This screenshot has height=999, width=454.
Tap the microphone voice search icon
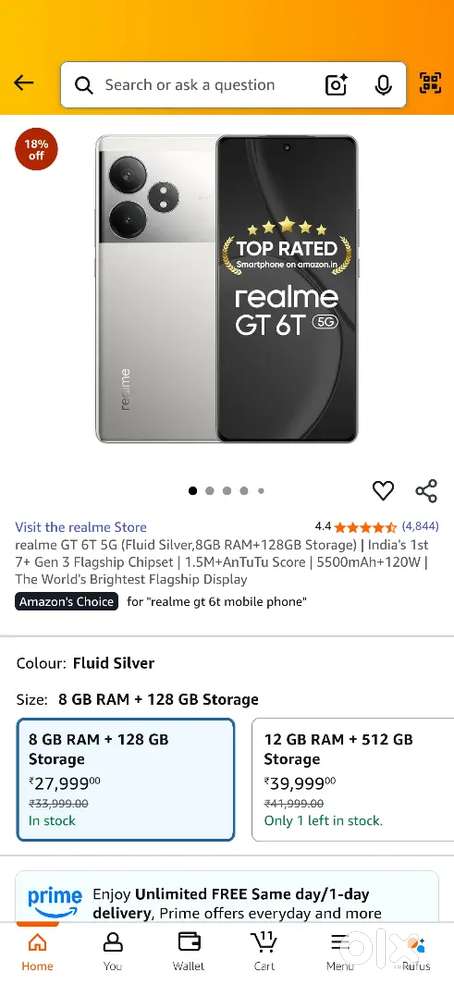(383, 85)
